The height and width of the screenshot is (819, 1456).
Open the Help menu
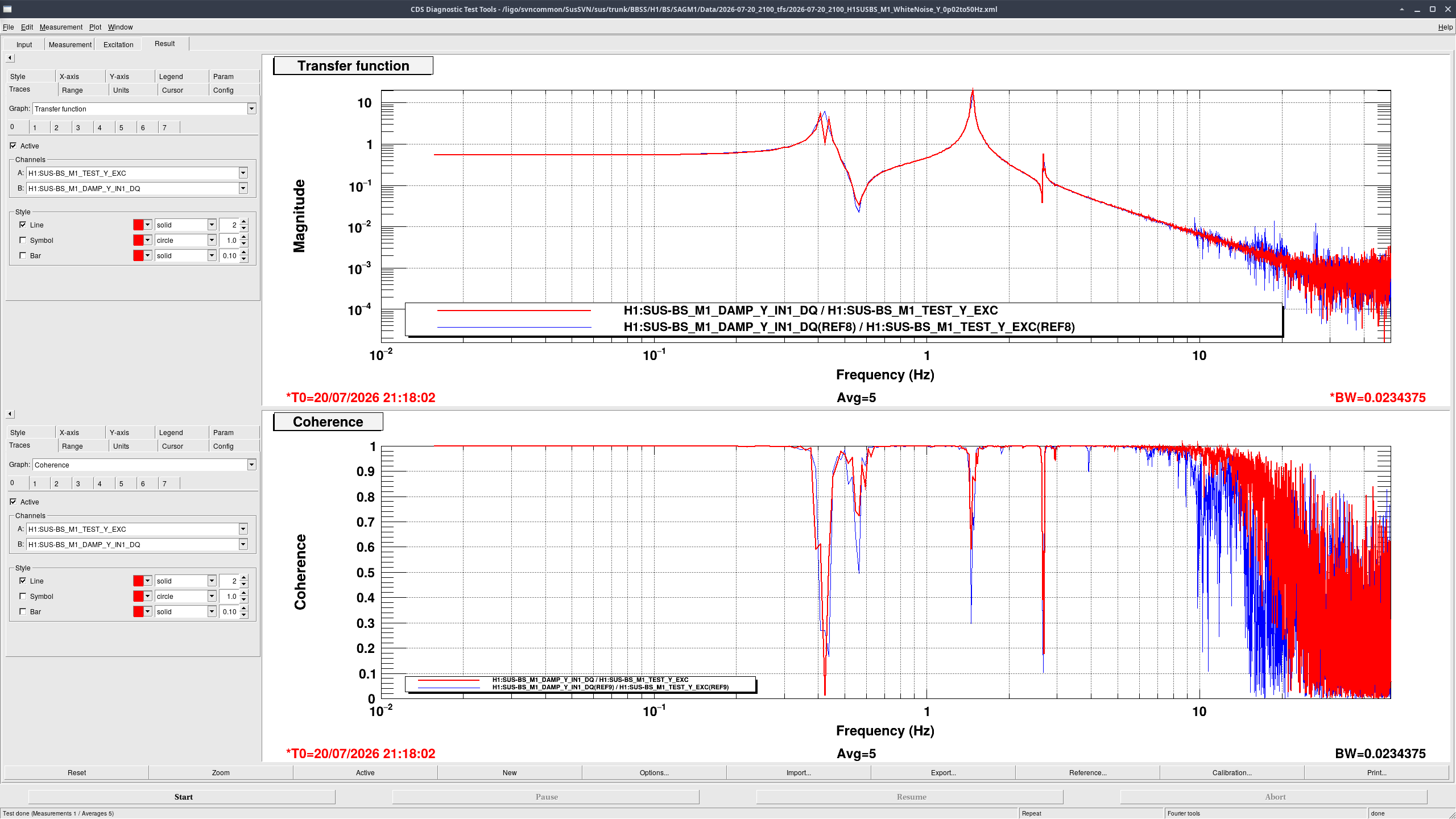(x=1445, y=27)
